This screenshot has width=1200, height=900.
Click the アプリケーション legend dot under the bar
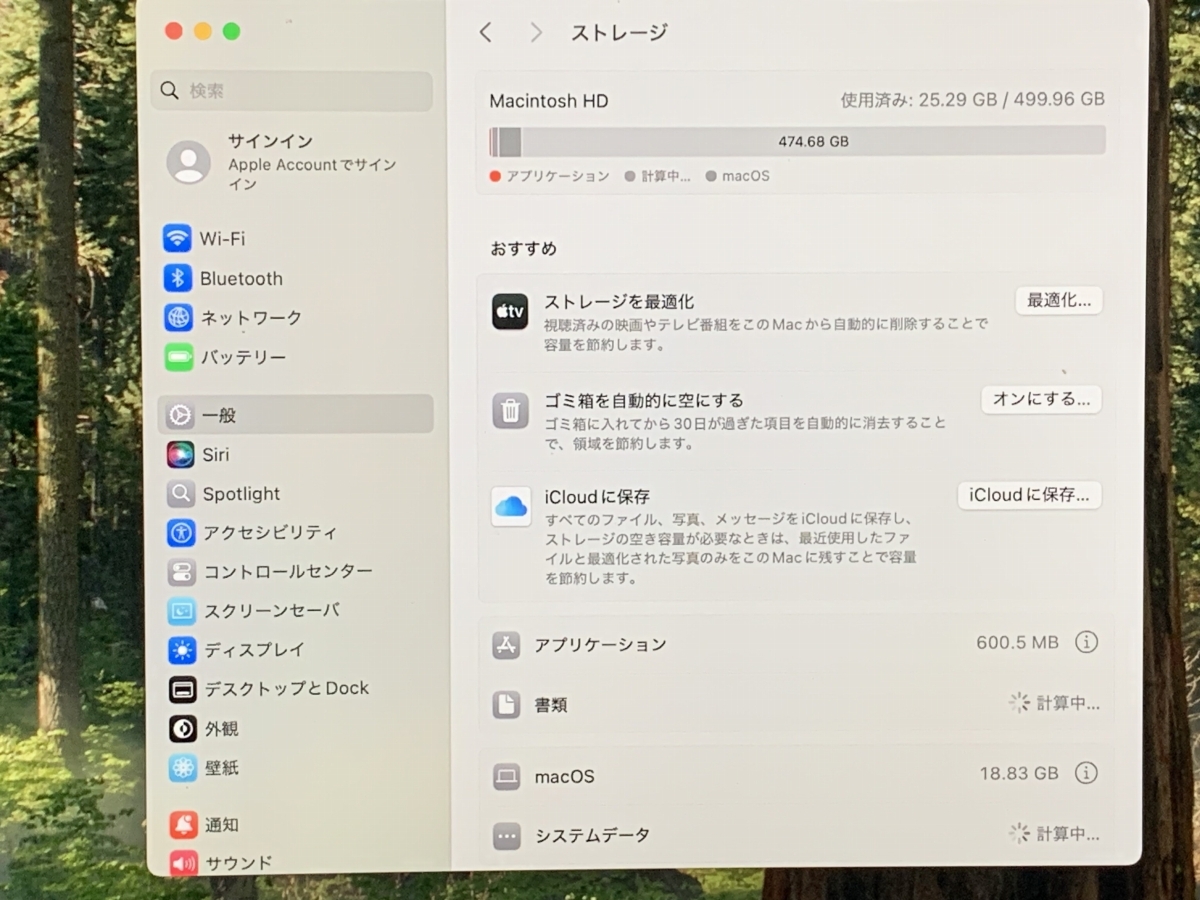point(493,176)
